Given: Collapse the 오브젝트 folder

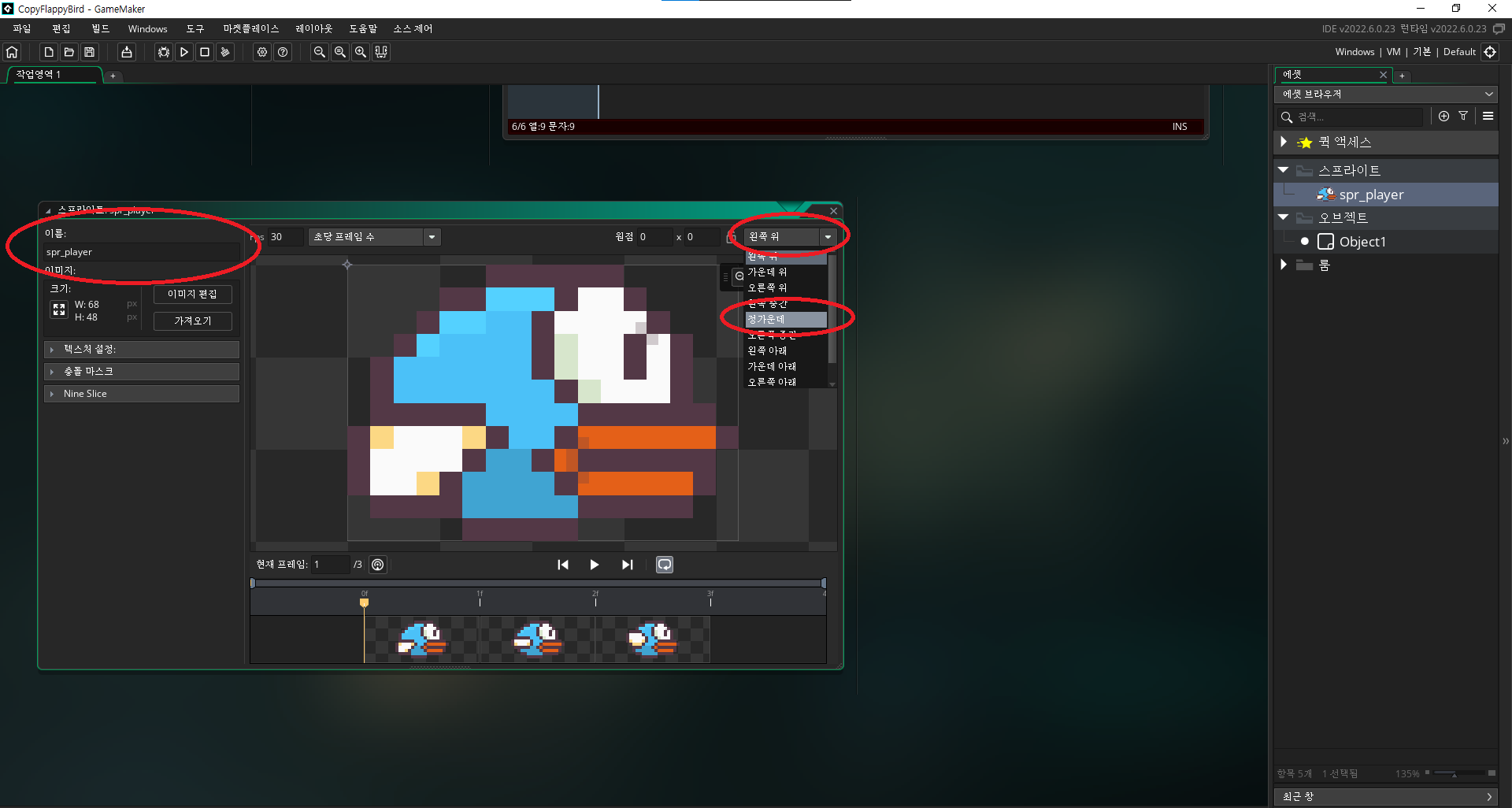Looking at the screenshot, I should [x=1284, y=217].
